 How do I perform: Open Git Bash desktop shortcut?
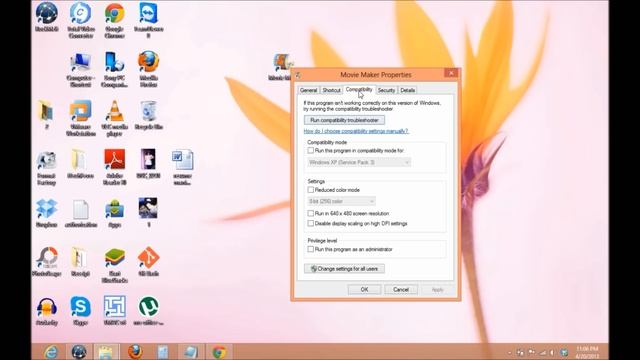[148, 262]
